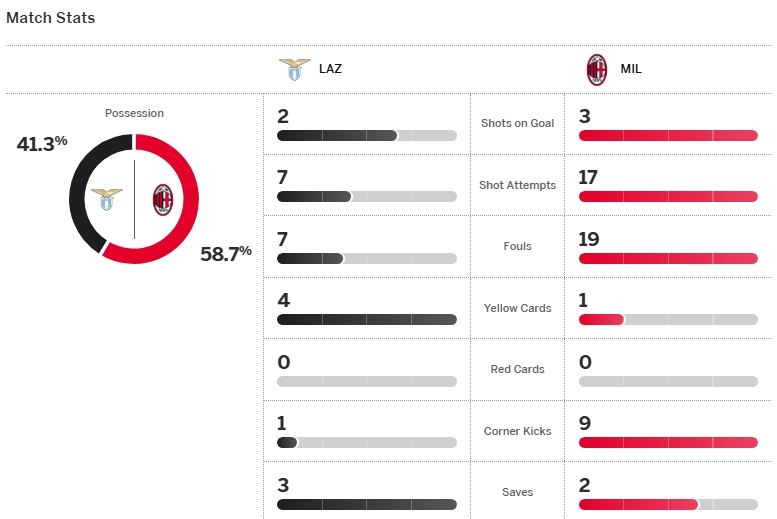Click Milan's Fouls value of 19

coord(592,239)
